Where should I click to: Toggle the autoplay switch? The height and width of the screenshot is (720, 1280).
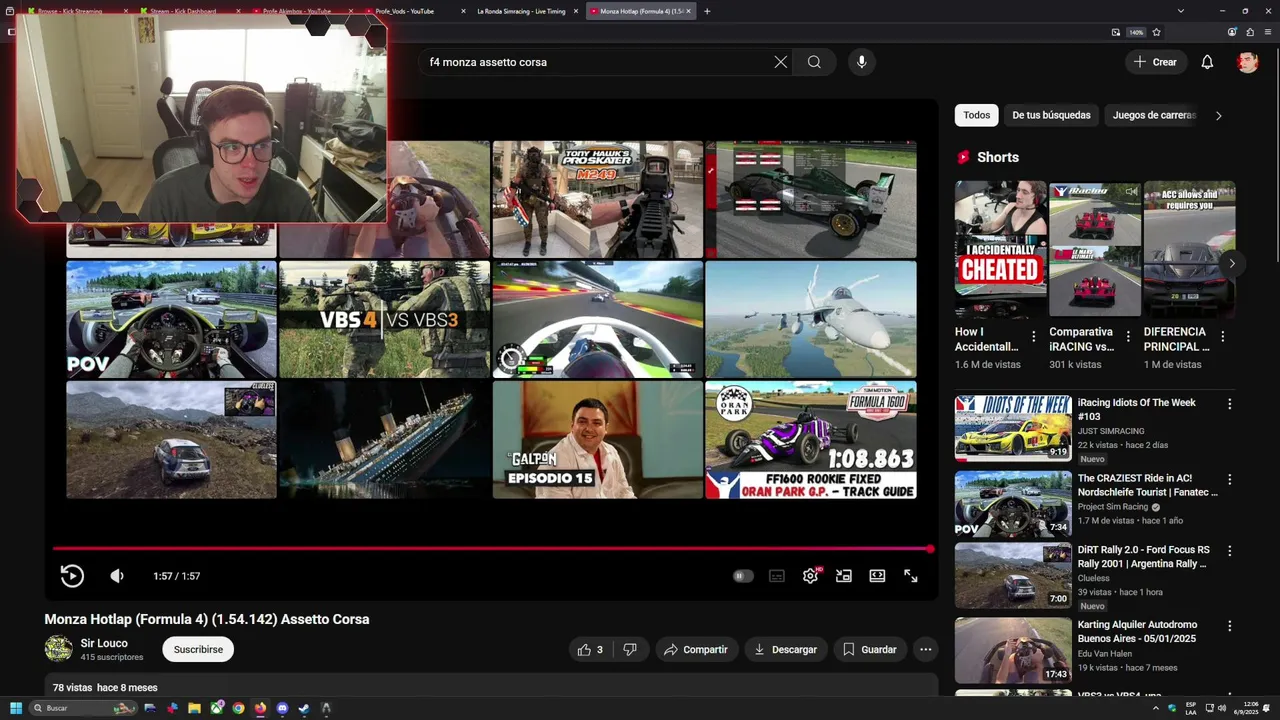coord(743,576)
